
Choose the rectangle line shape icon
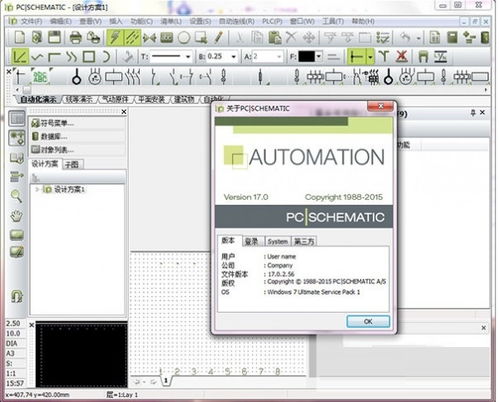click(x=89, y=57)
